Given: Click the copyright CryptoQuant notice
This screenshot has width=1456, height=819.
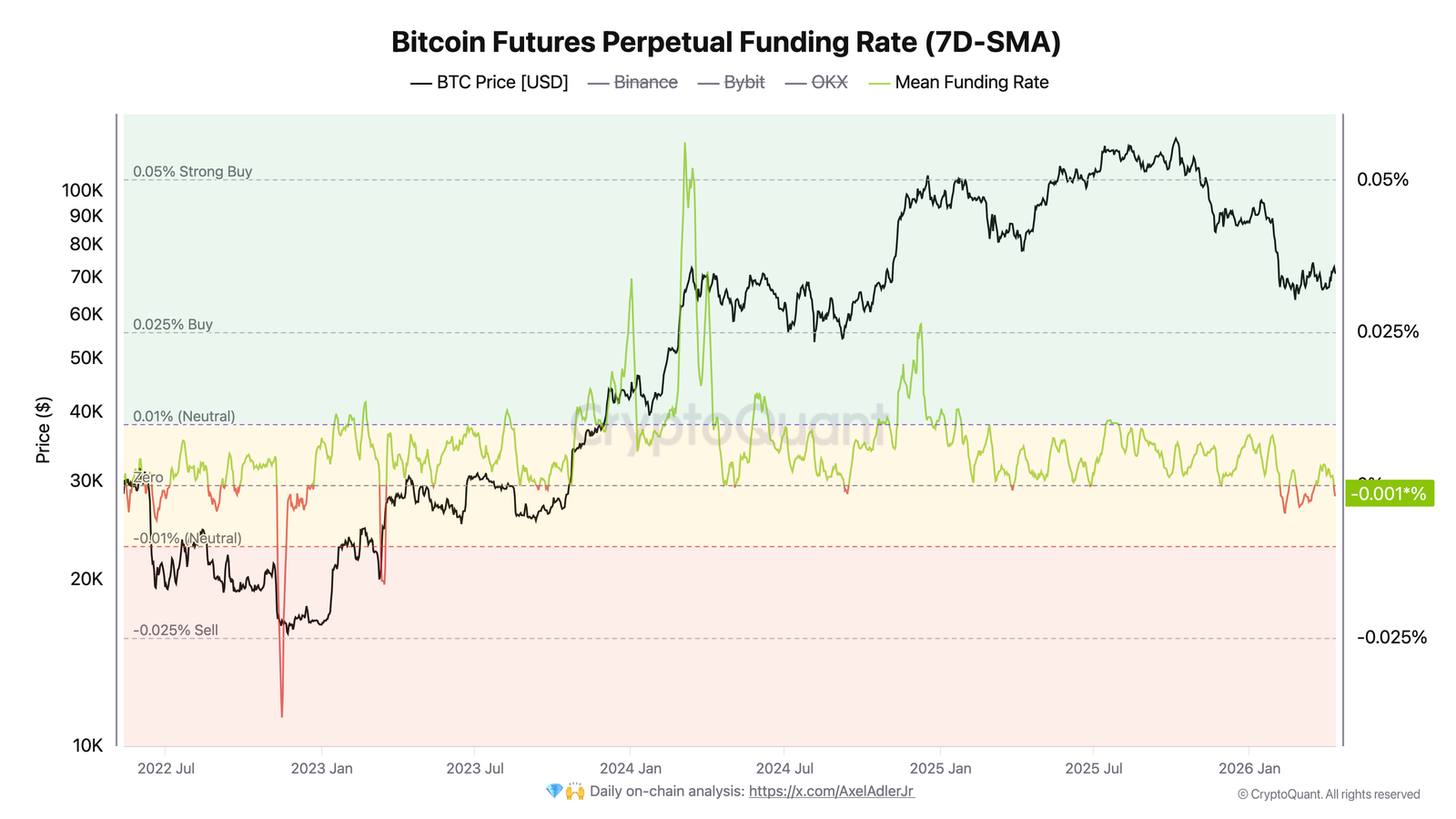Looking at the screenshot, I should pyautogui.click(x=1329, y=794).
